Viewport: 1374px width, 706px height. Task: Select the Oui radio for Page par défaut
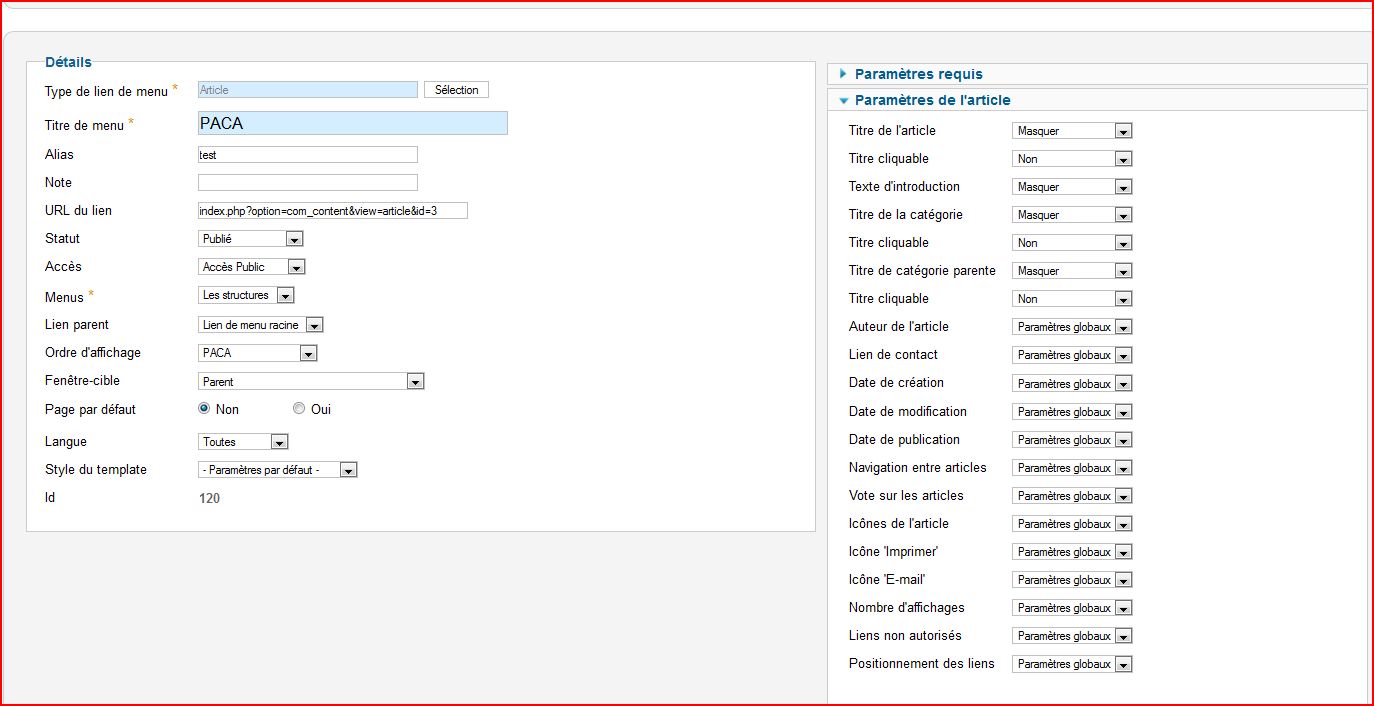(299, 409)
